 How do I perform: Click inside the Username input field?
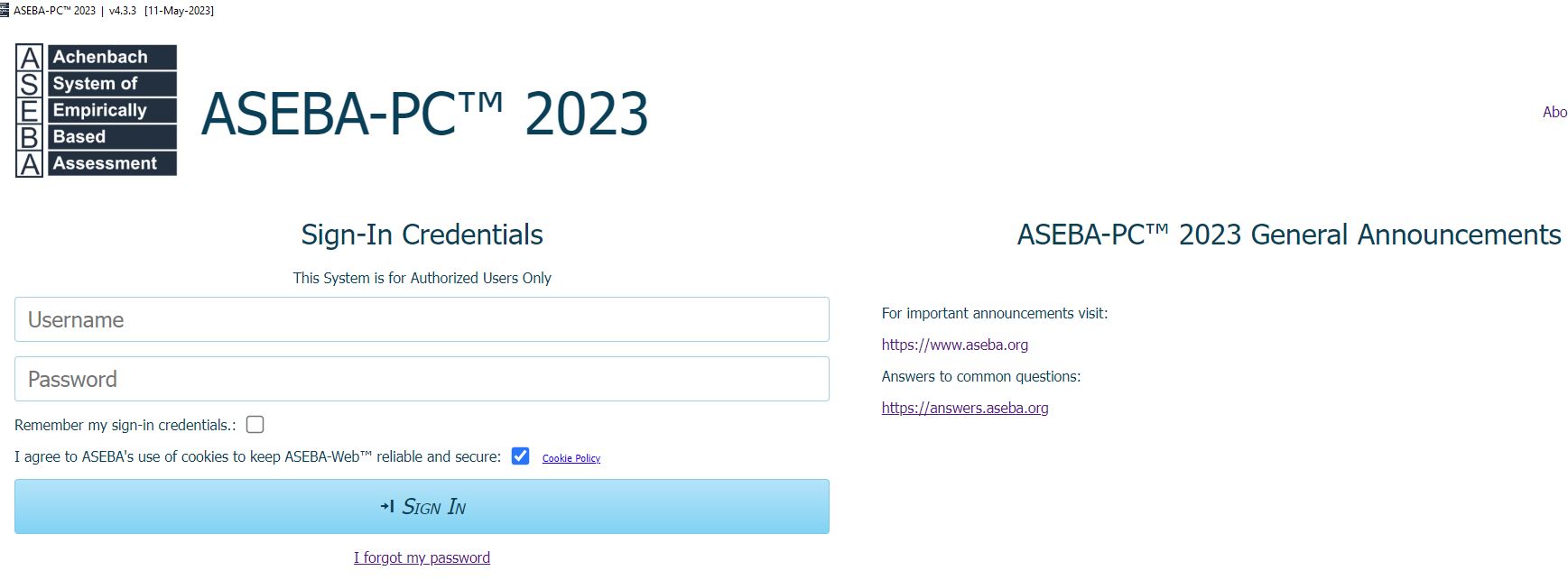(421, 319)
